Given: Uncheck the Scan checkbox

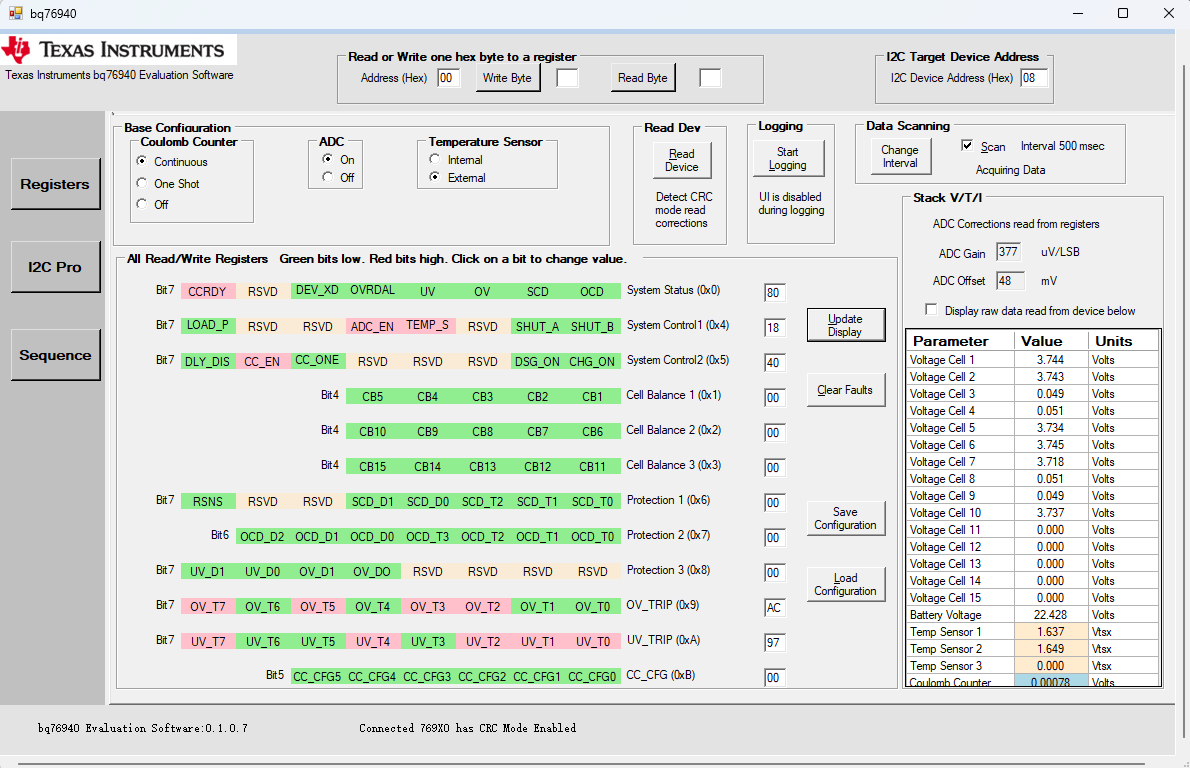Looking at the screenshot, I should click(967, 146).
